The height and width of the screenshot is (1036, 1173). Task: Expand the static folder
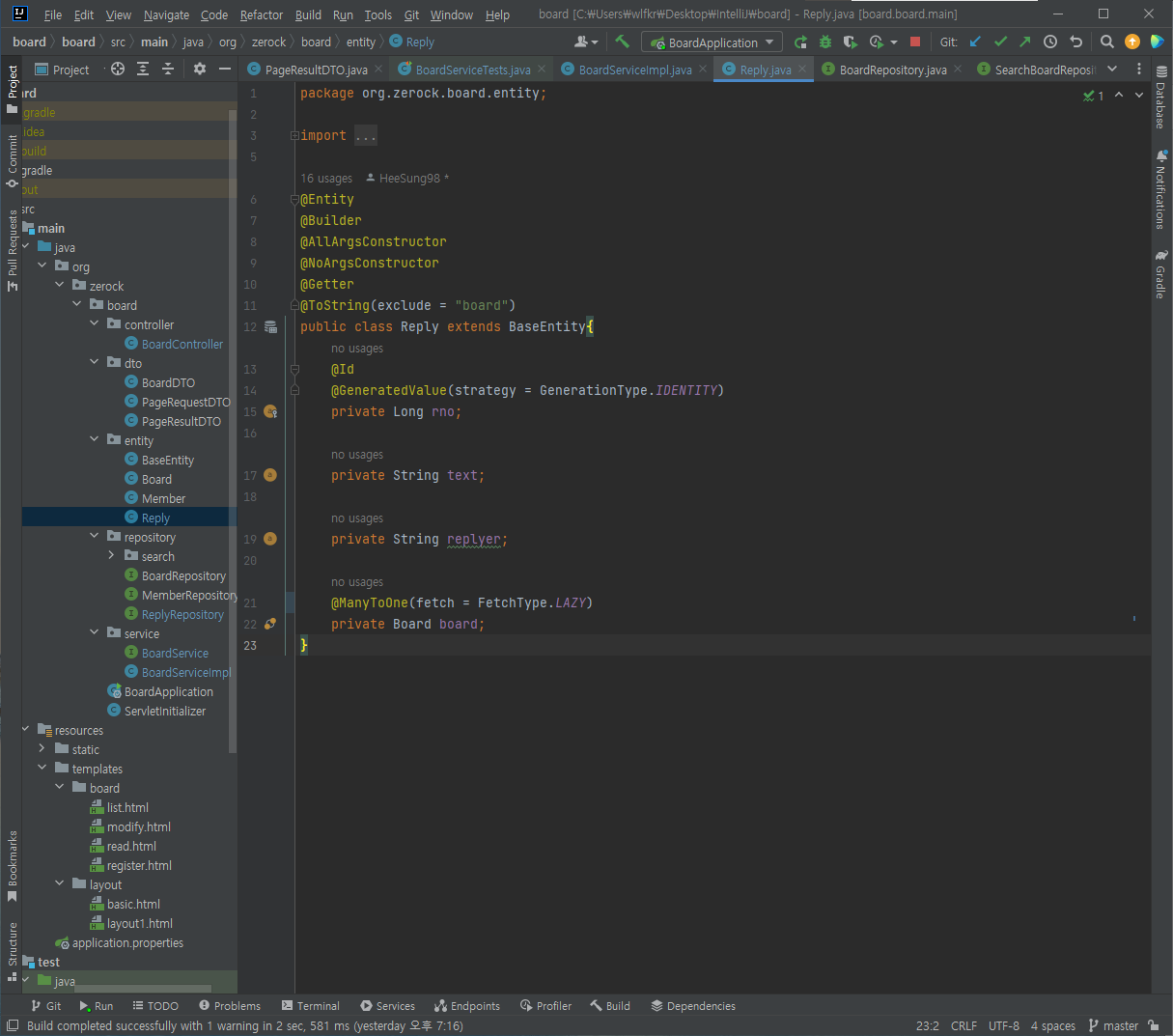tap(42, 749)
